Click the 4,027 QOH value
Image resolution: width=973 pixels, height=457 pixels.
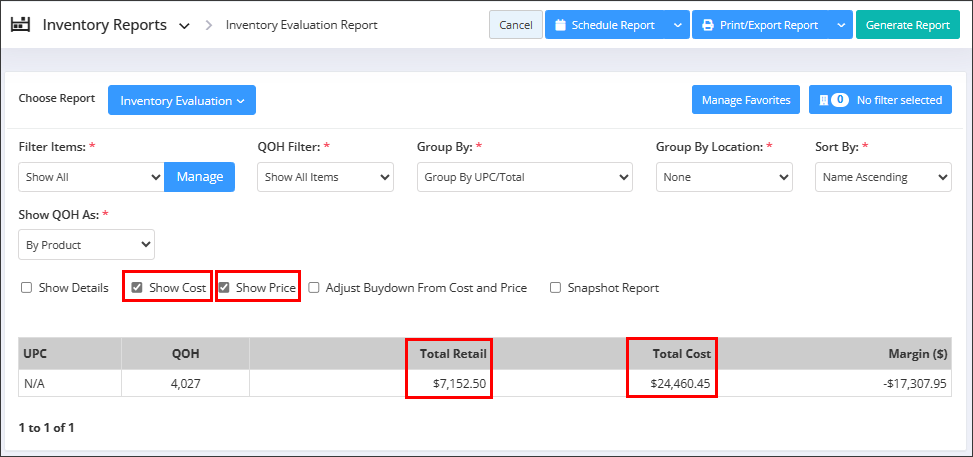[x=186, y=384]
